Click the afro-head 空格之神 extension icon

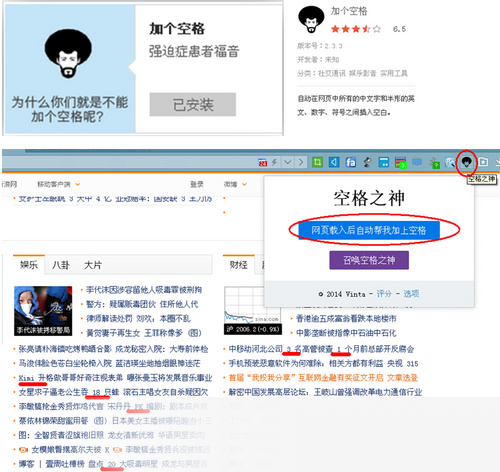pos(466,162)
